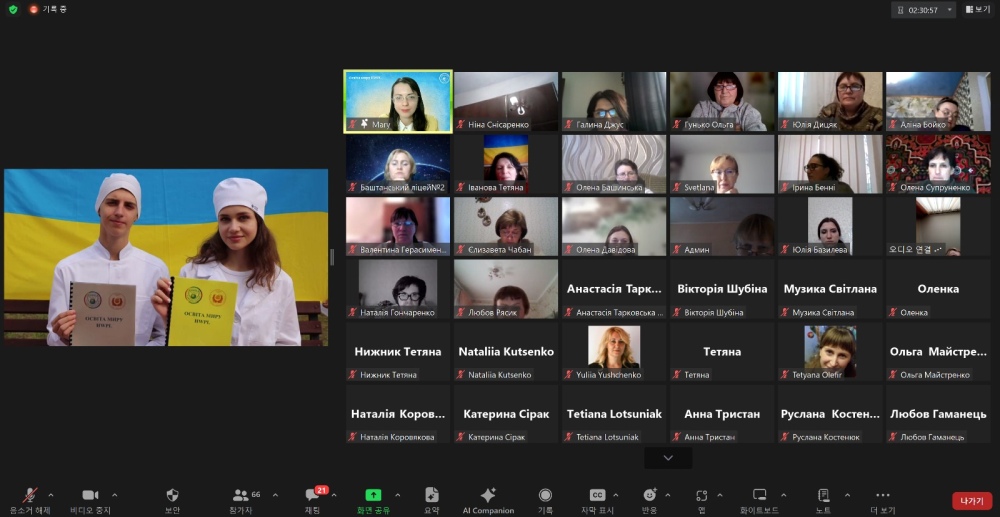Viewport: 1000px width, 517px height.
Task: Expand the chevron beside the Participants count
Action: (x=275, y=494)
